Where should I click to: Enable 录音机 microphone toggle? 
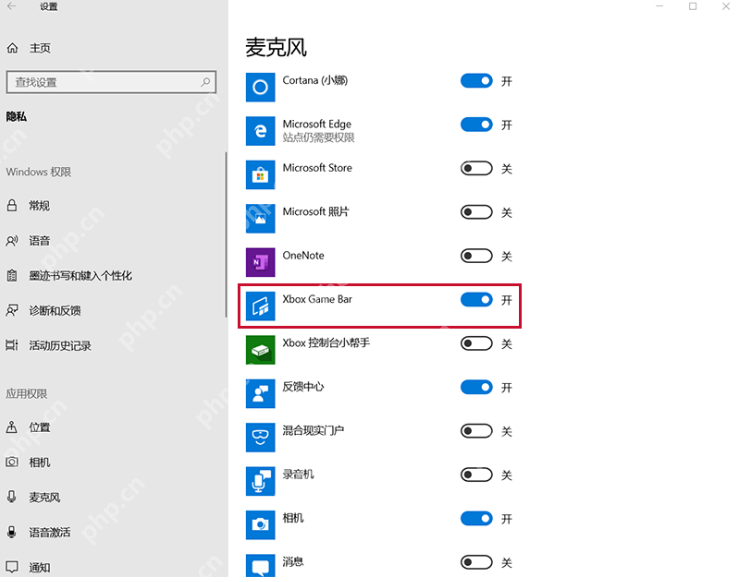coord(476,475)
